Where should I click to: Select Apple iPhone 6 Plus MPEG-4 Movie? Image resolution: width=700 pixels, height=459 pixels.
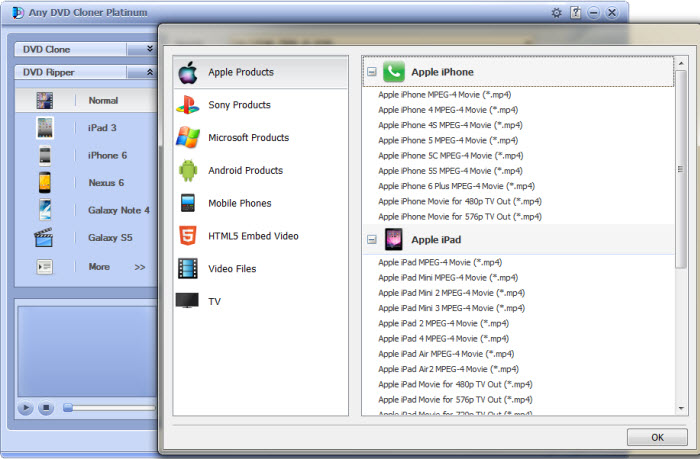[456, 186]
